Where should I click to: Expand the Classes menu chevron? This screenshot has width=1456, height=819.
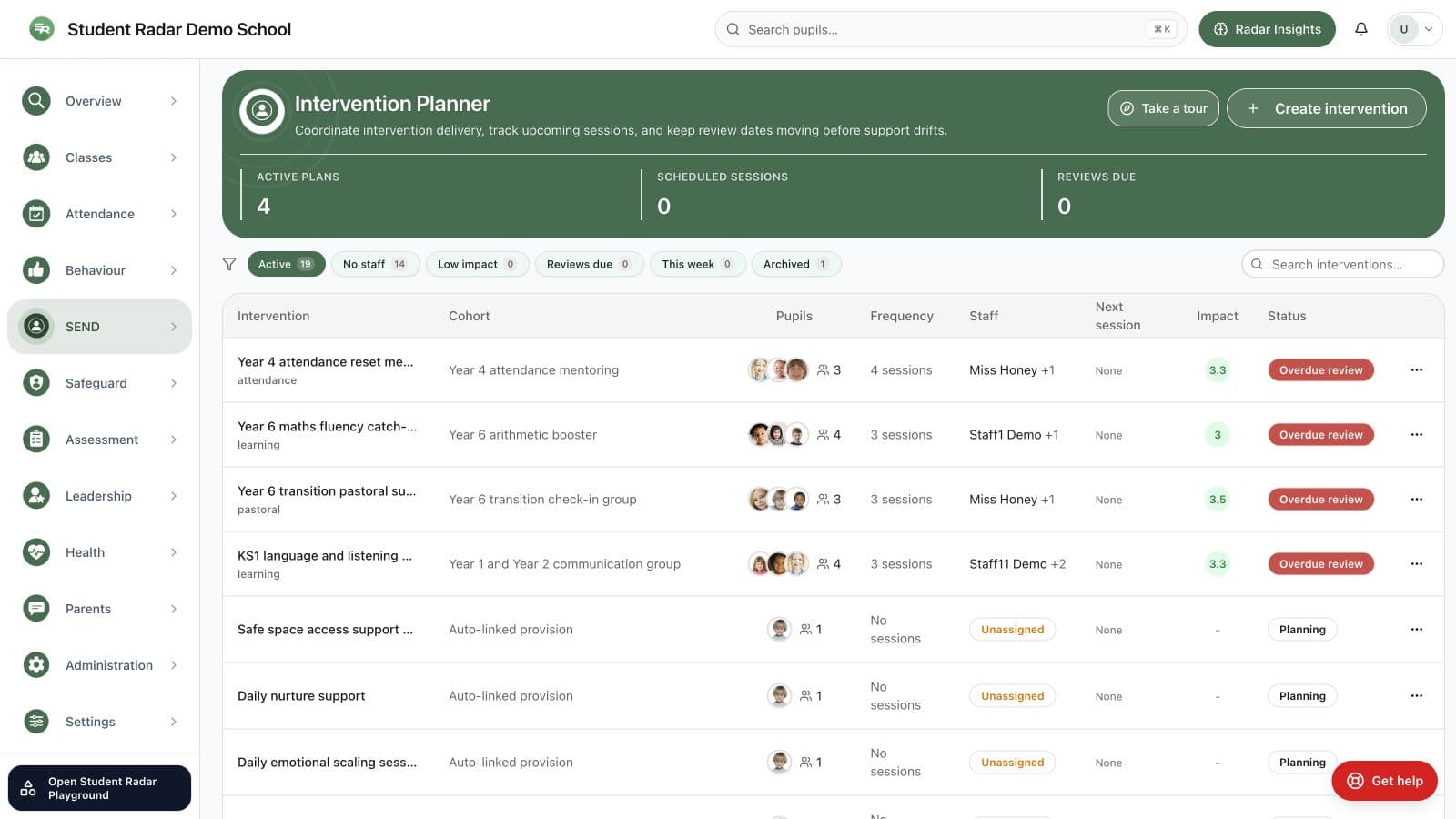pos(174,157)
